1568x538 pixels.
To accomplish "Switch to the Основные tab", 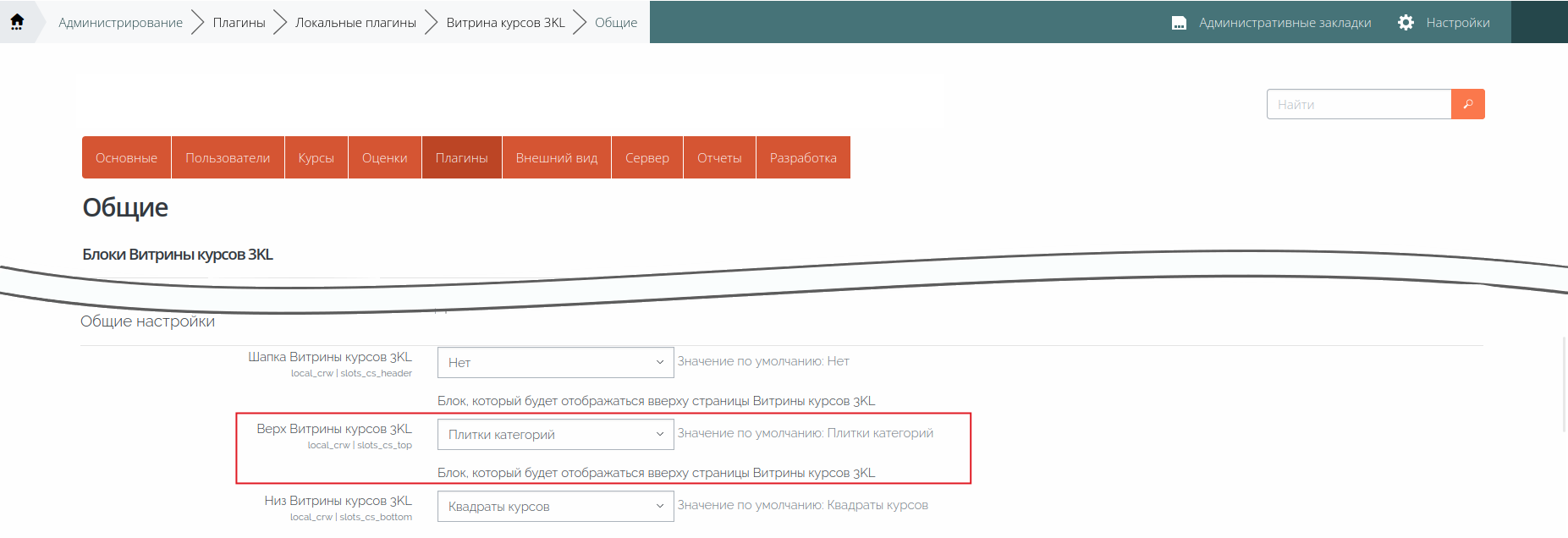I will 126,158.
